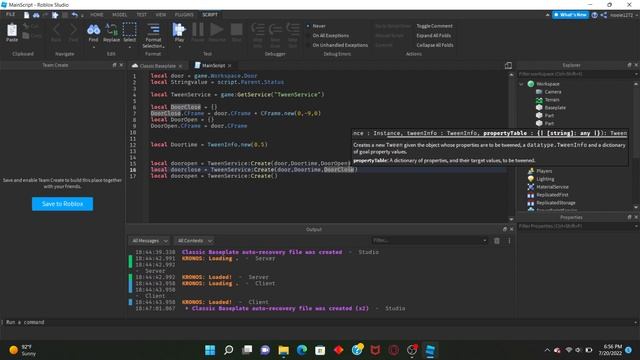The image size is (640, 360).
Task: Click the Format Selection icon
Action: [x=153, y=30]
